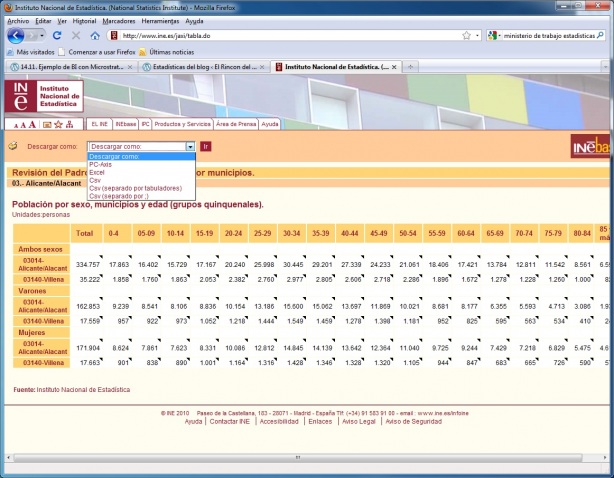Click the printer icon beside Descargar como

click(x=14, y=146)
